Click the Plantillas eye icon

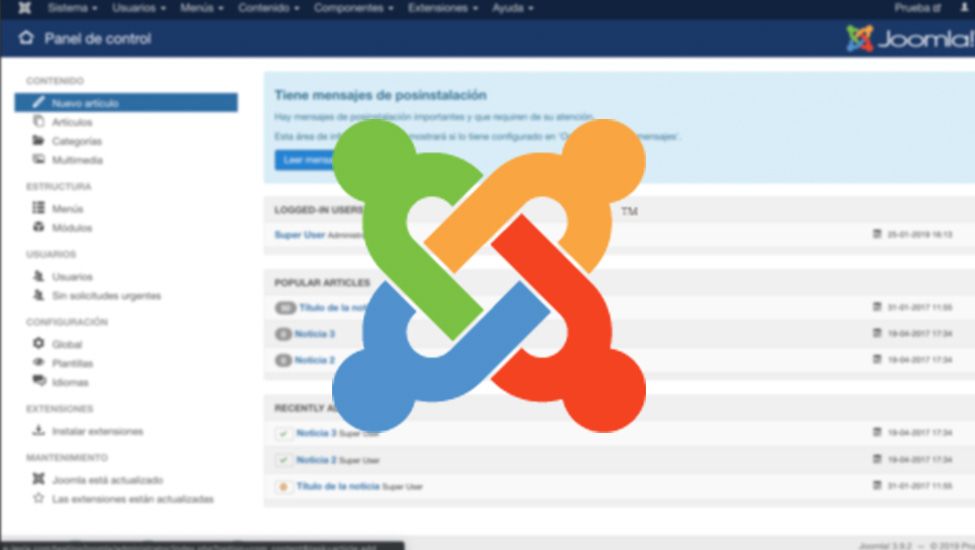click(x=39, y=362)
